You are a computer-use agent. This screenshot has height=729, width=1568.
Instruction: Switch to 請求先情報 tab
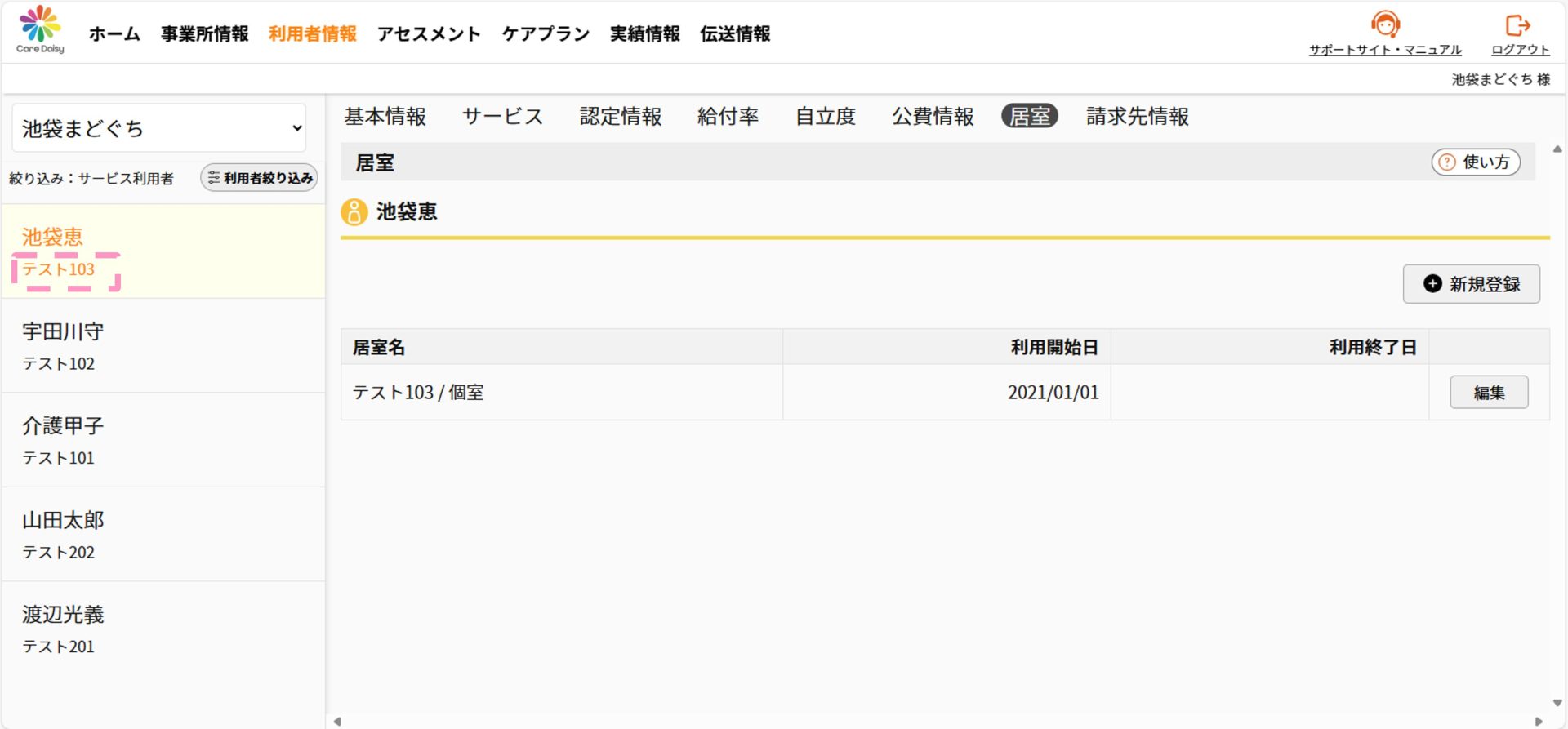tap(1138, 117)
